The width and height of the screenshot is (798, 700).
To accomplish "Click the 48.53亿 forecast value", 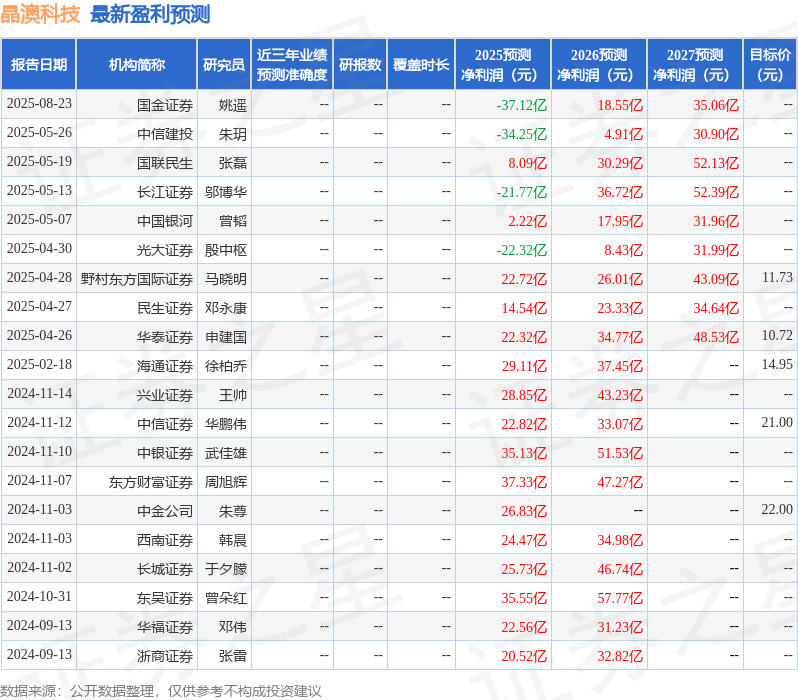I will click(716, 338).
